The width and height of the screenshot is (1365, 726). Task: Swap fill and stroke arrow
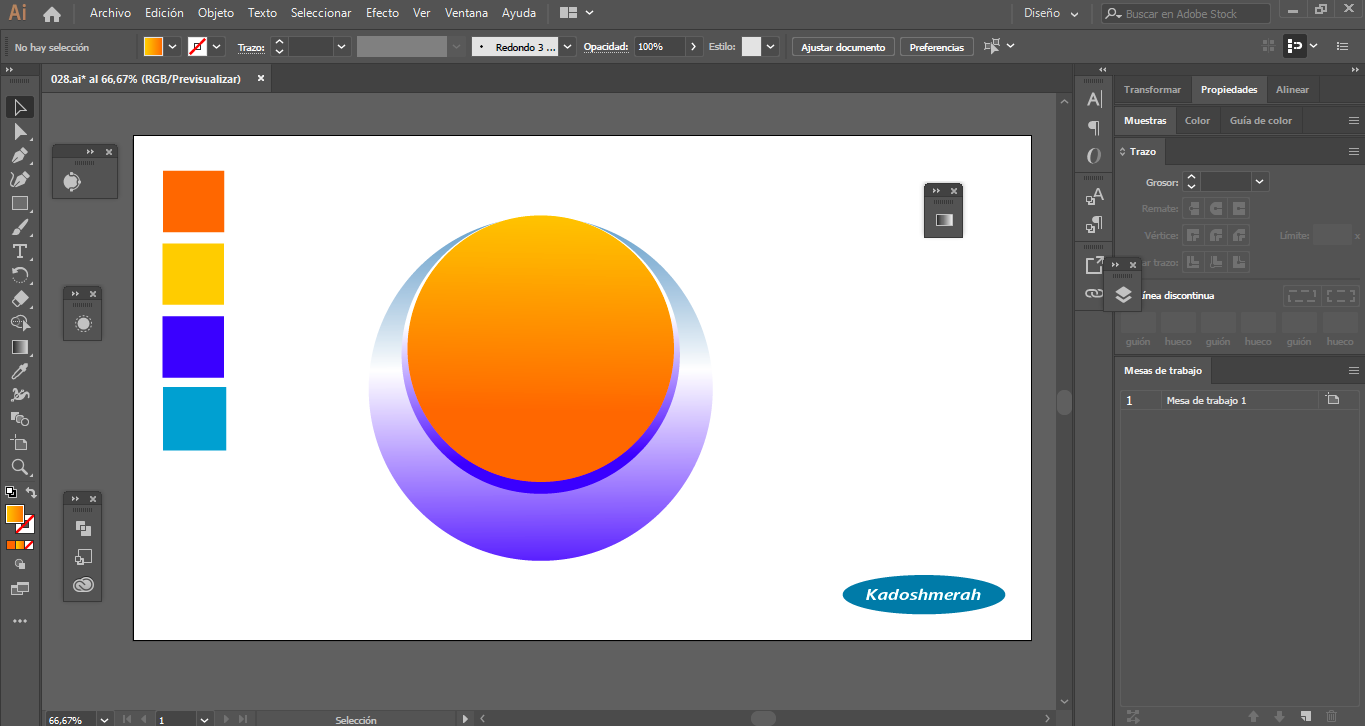pos(31,492)
